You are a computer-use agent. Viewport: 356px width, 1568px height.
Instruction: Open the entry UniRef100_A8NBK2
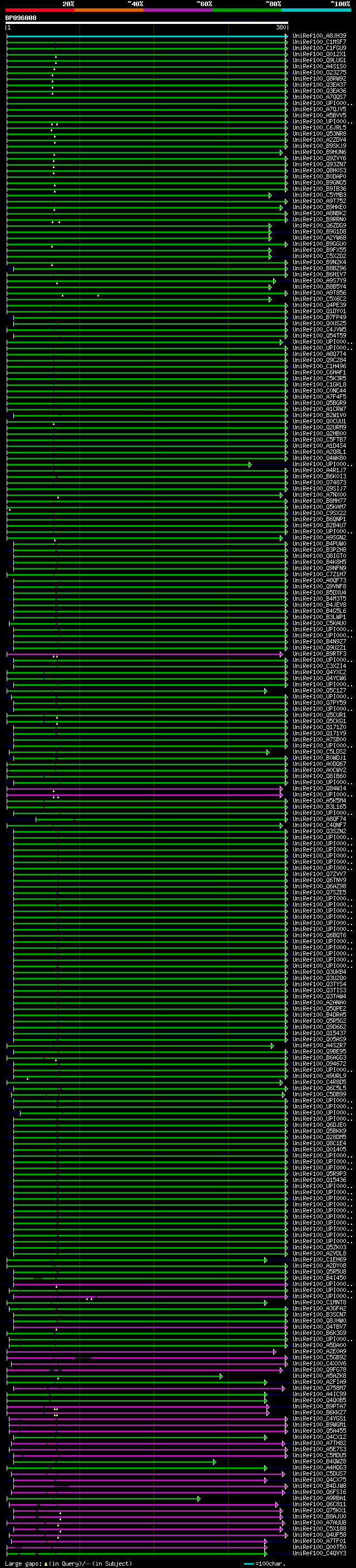319,214
